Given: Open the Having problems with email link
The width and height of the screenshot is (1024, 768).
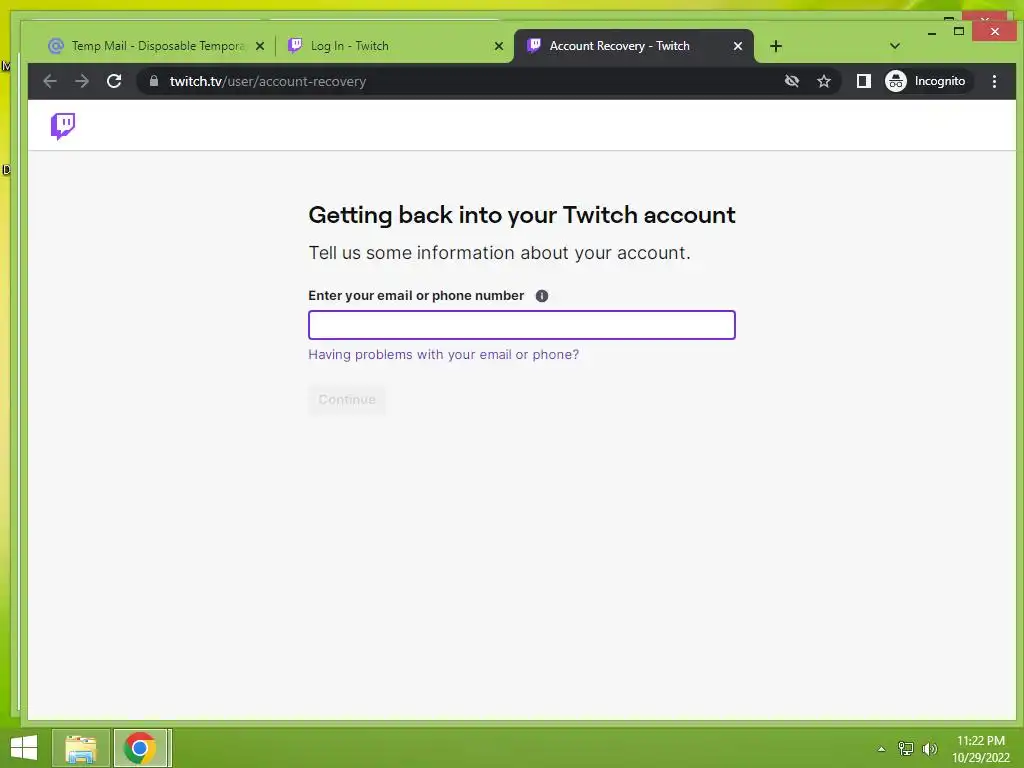Looking at the screenshot, I should [443, 355].
